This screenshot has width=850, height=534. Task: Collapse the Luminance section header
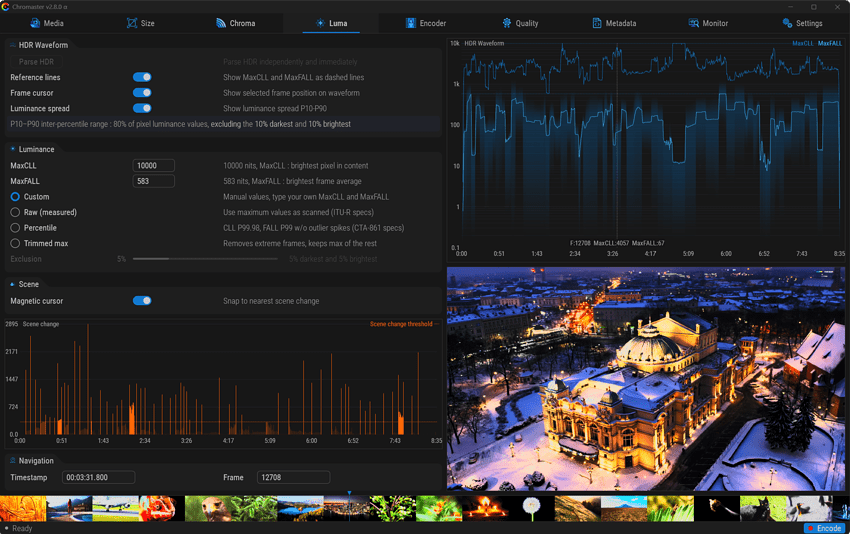(33, 149)
